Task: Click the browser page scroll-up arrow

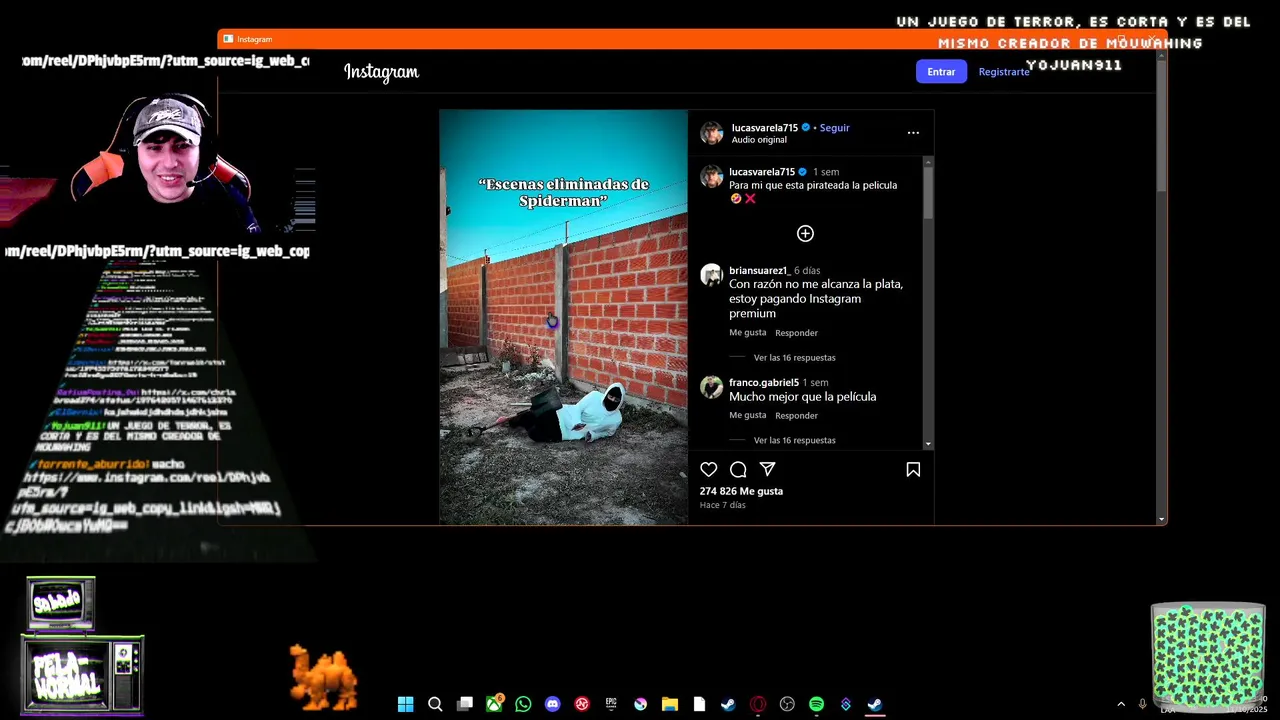Action: tap(1161, 55)
